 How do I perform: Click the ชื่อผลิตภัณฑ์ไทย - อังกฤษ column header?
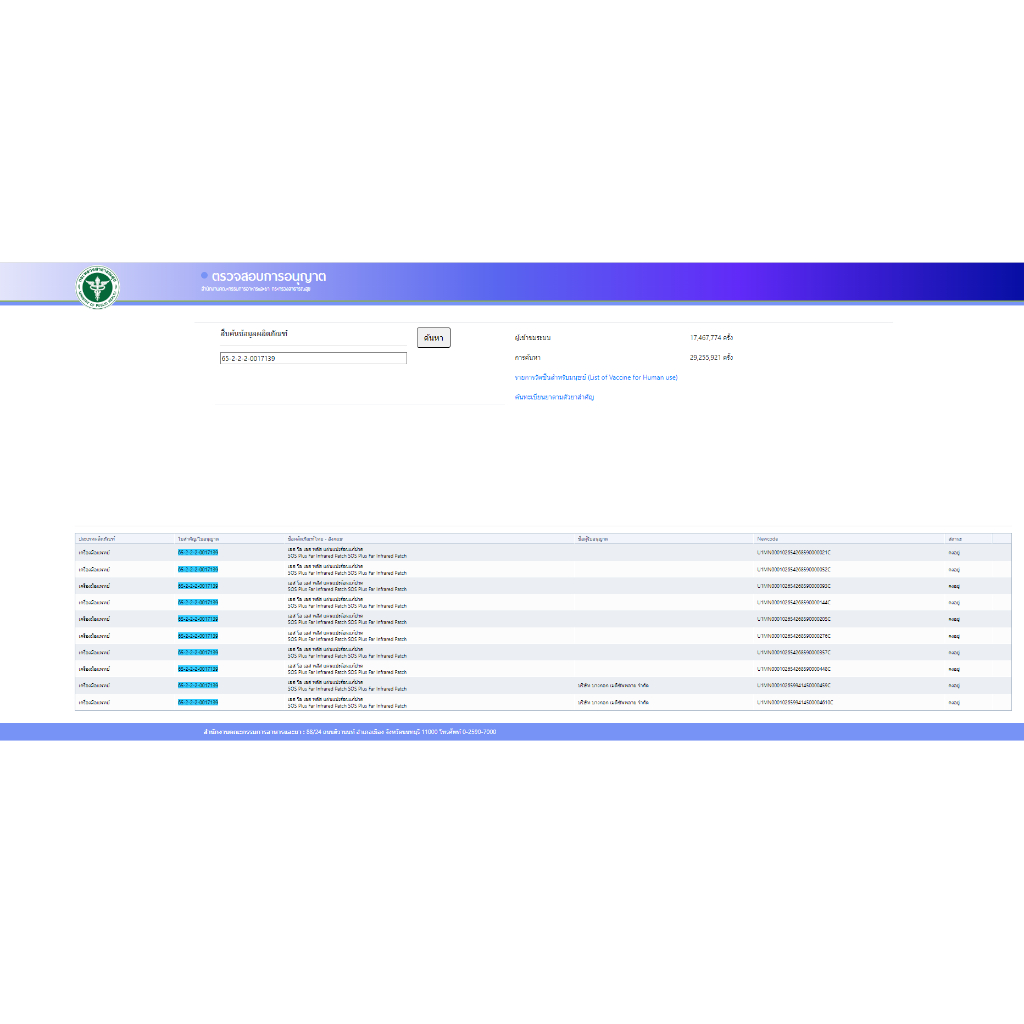click(315, 539)
